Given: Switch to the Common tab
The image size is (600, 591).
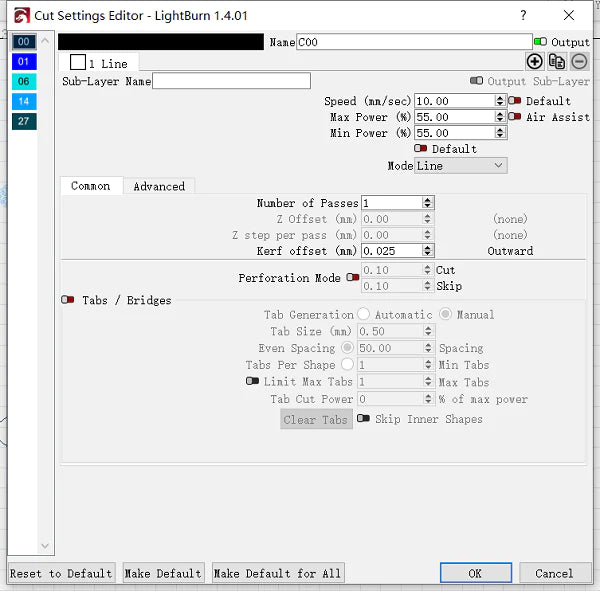Looking at the screenshot, I should 91,186.
